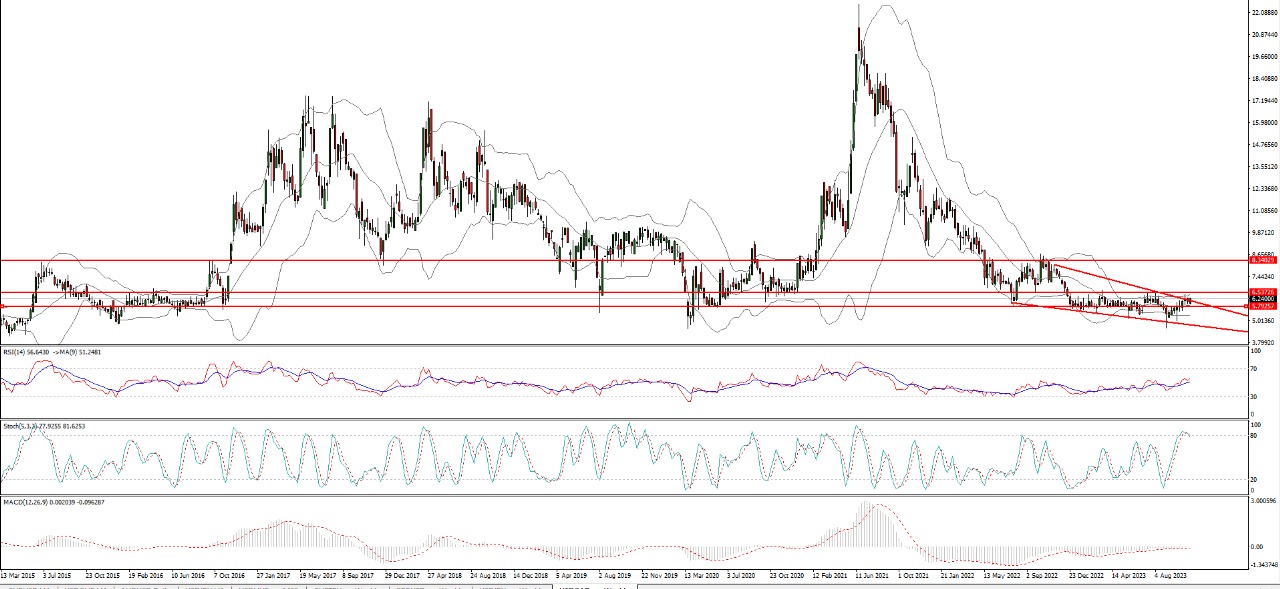Click the 15.98000 price axis value
The width and height of the screenshot is (1280, 589).
tap(1264, 122)
